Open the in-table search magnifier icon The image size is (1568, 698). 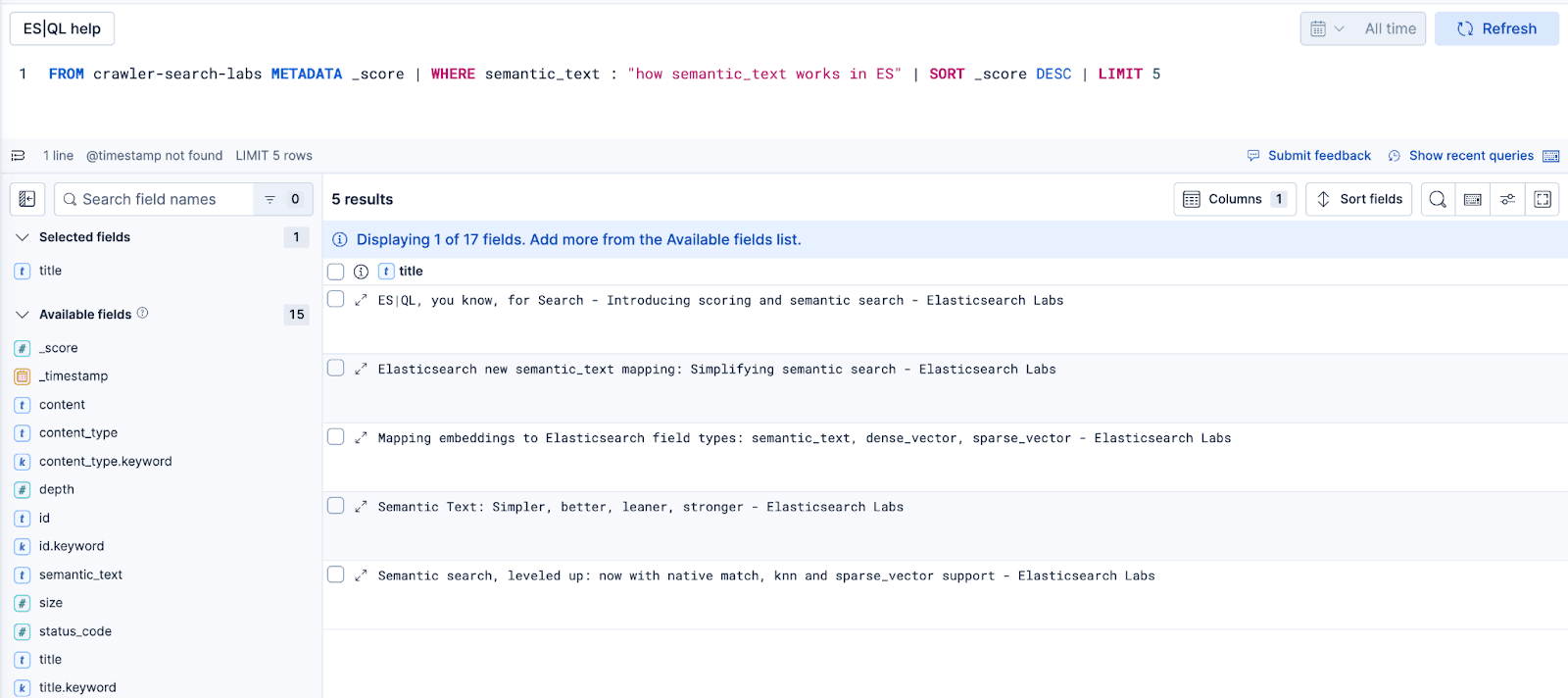click(x=1437, y=199)
